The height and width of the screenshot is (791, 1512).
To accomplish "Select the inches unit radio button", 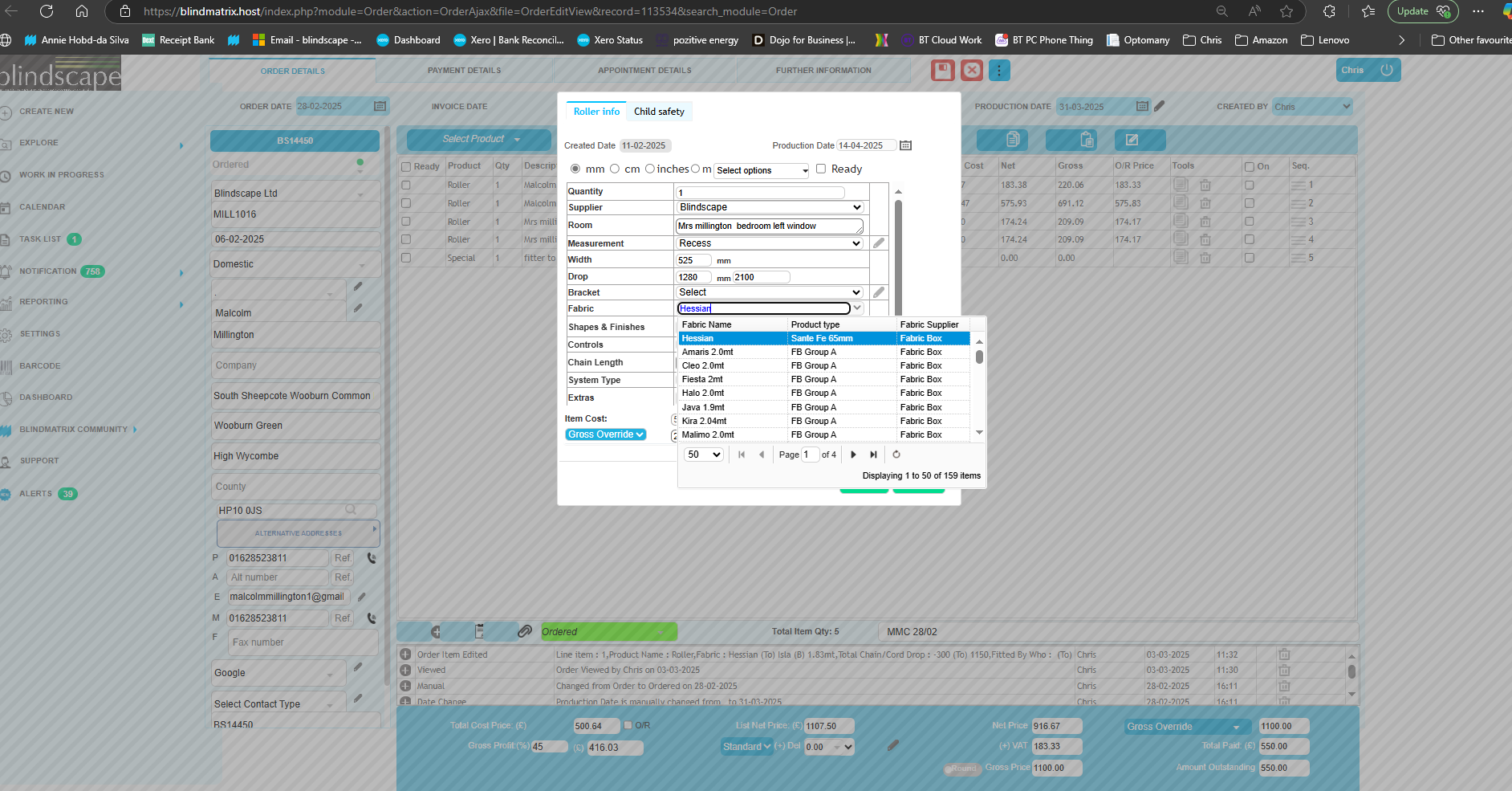I will [650, 169].
